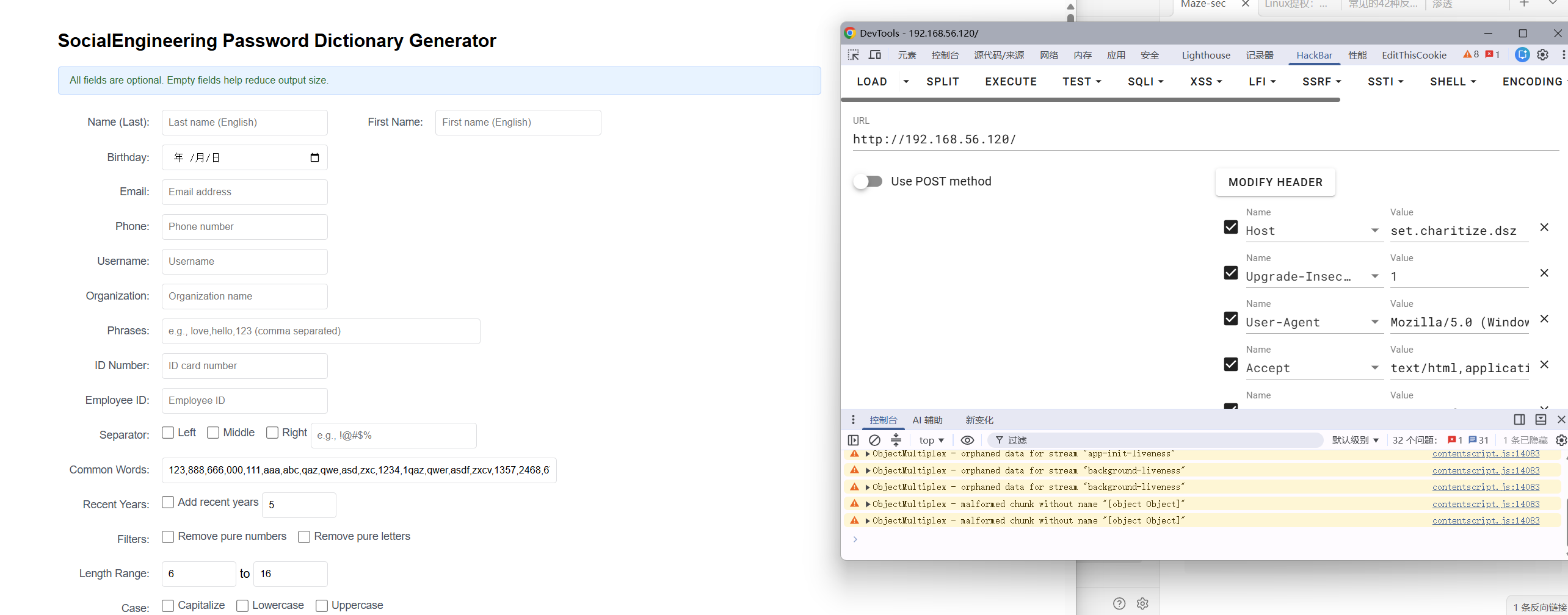Switch to the Lighthouse tab
The width and height of the screenshot is (1568, 615).
1206,55
